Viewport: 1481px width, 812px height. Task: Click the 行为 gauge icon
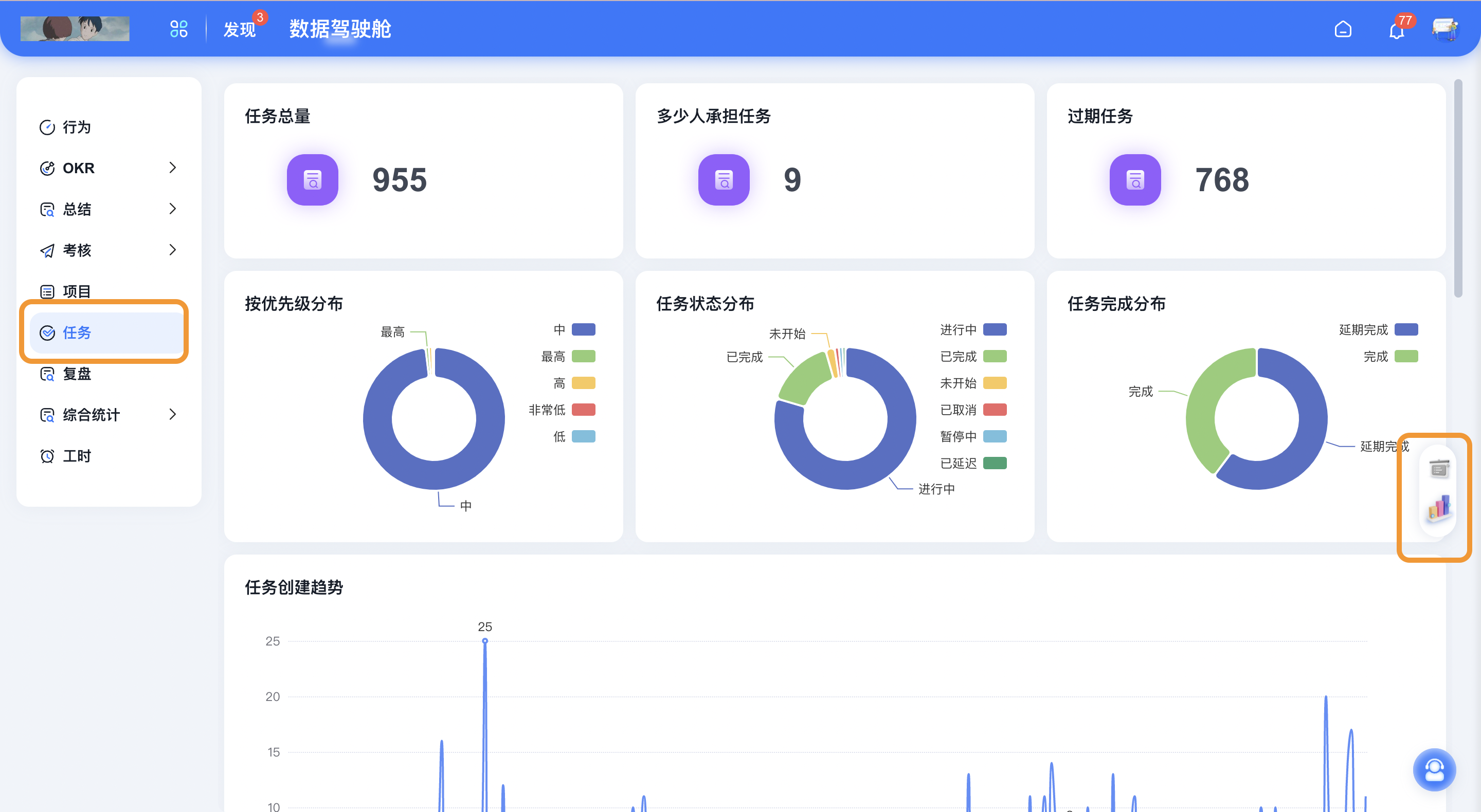click(47, 127)
